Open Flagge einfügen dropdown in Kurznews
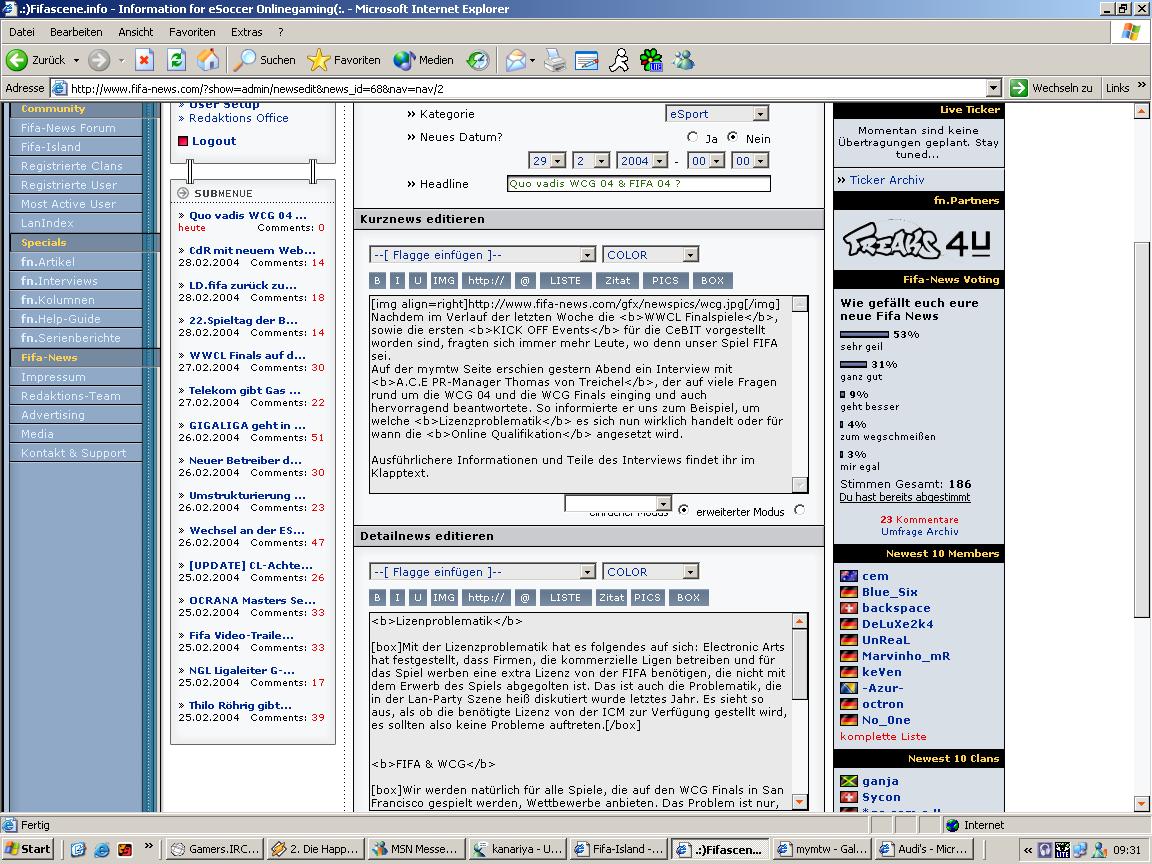 pos(482,255)
